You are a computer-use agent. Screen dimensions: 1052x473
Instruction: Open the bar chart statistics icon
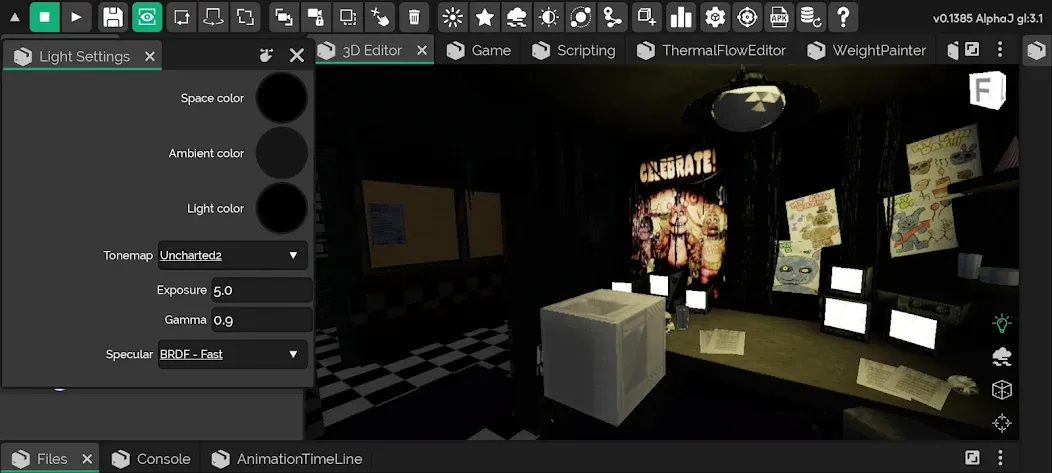[681, 17]
